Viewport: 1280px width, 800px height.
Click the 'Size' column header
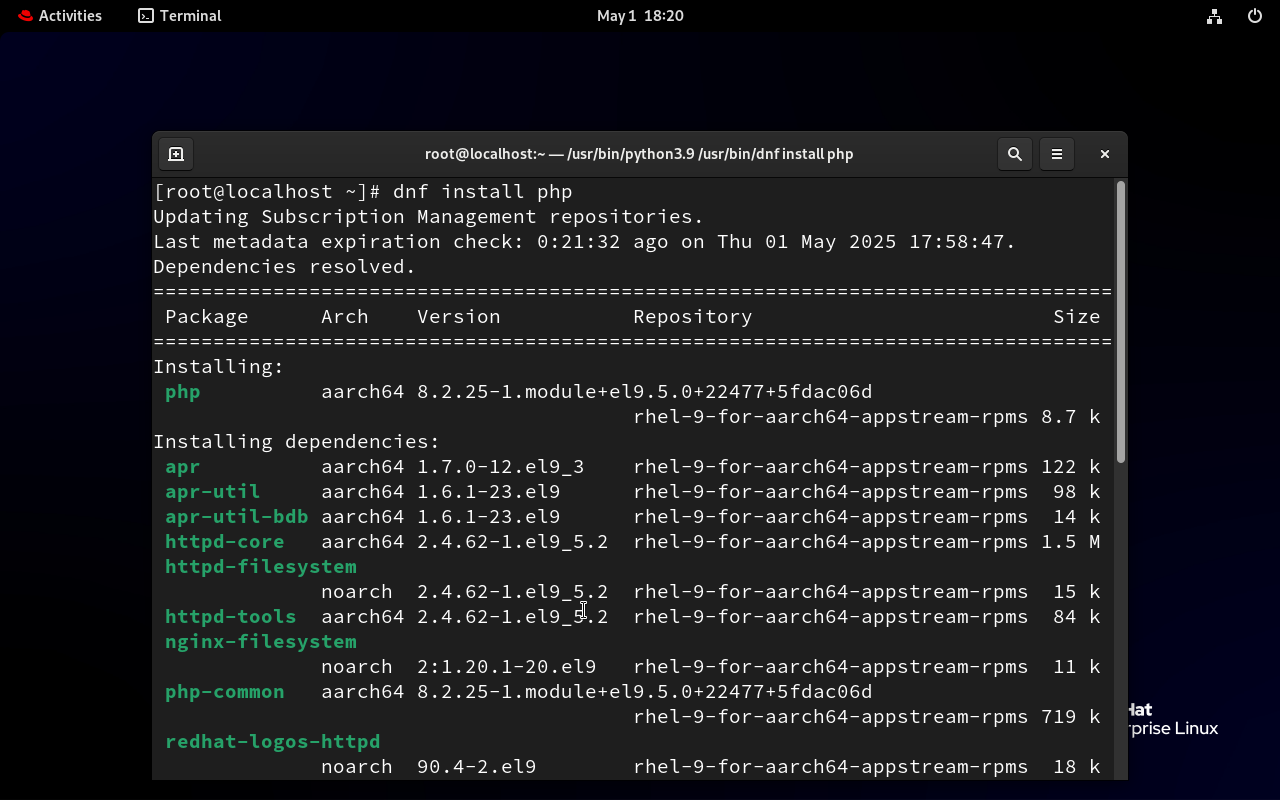pyautogui.click(x=1077, y=317)
